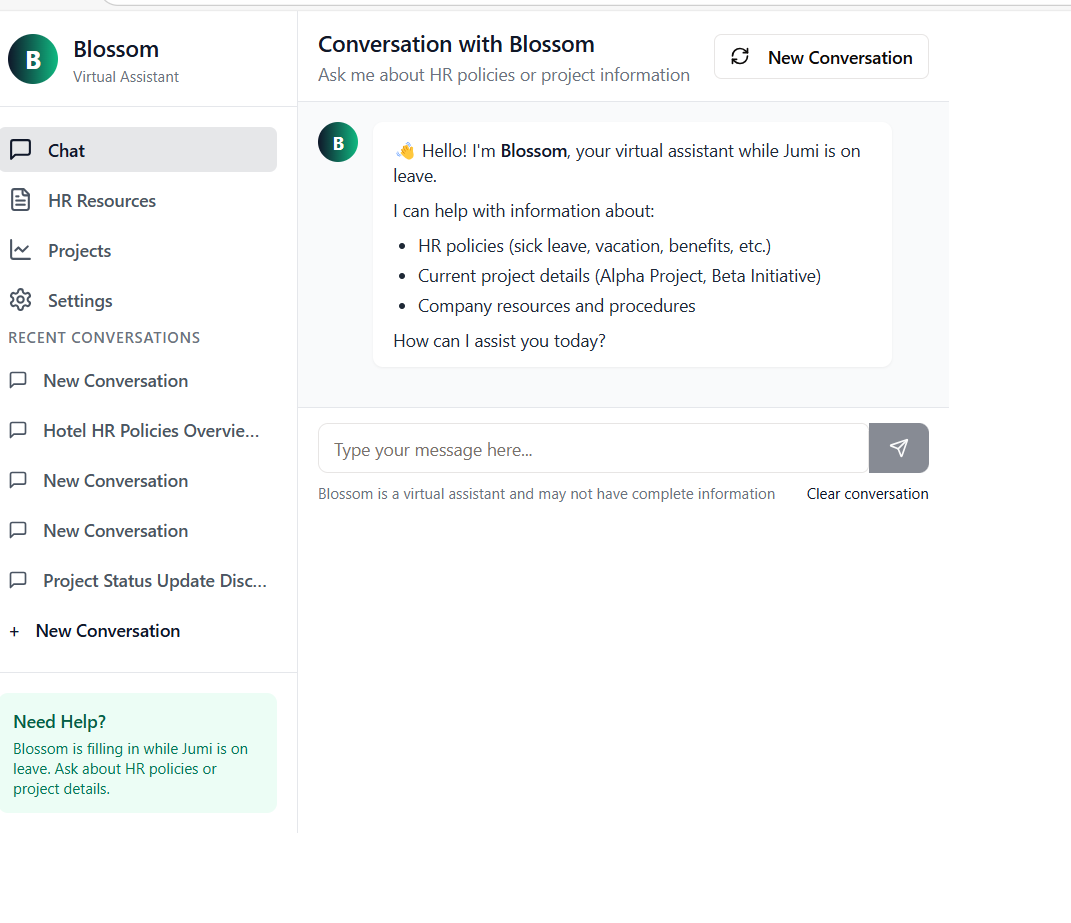This screenshot has width=1071, height=923.
Task: Open the Settings page
Action: pos(80,301)
